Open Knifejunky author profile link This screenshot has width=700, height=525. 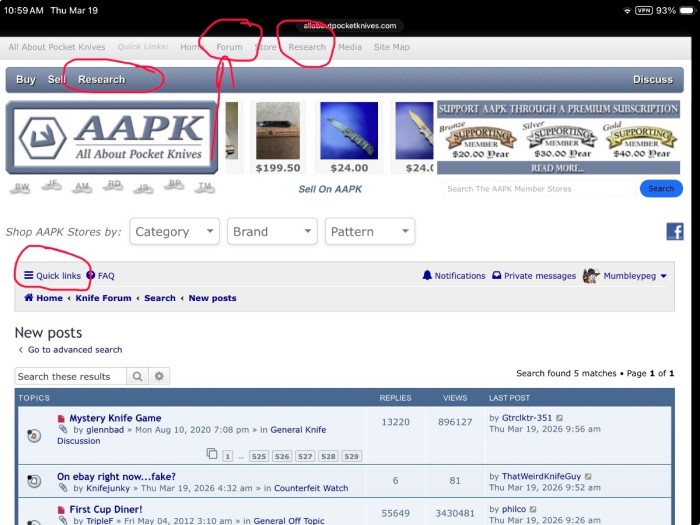pyautogui.click(x=108, y=488)
